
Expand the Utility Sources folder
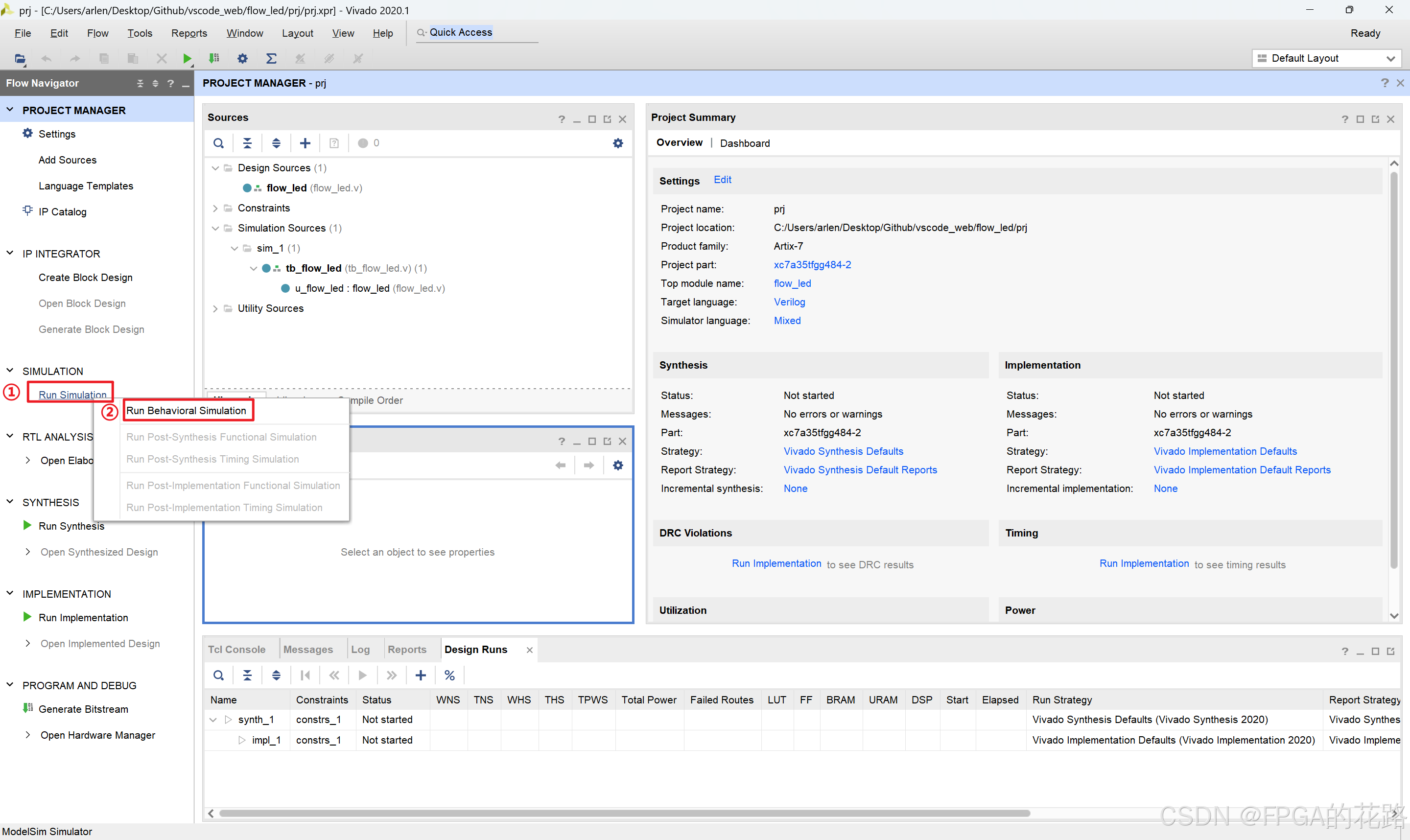pos(215,308)
